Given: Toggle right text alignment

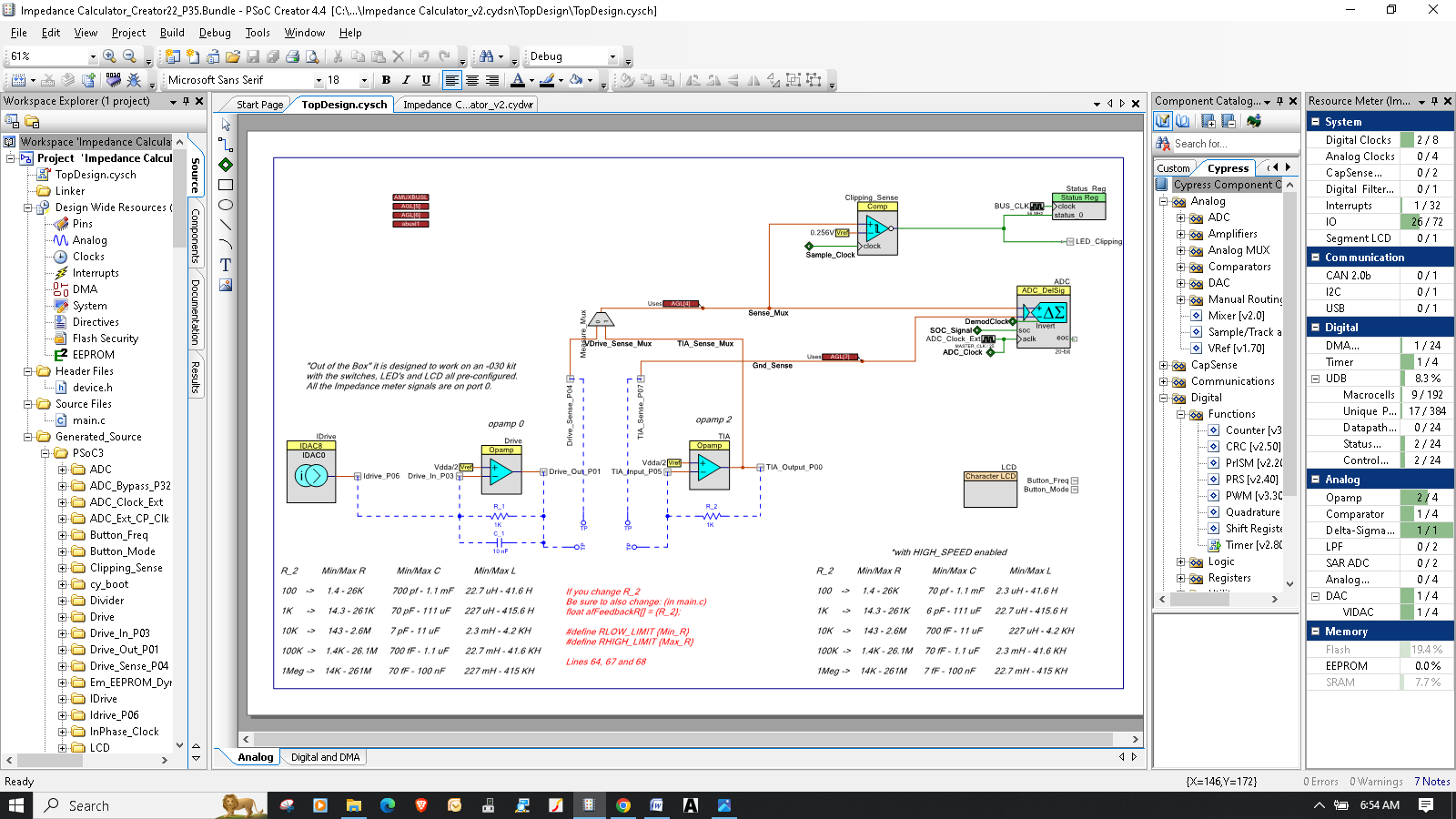Looking at the screenshot, I should coord(491,80).
